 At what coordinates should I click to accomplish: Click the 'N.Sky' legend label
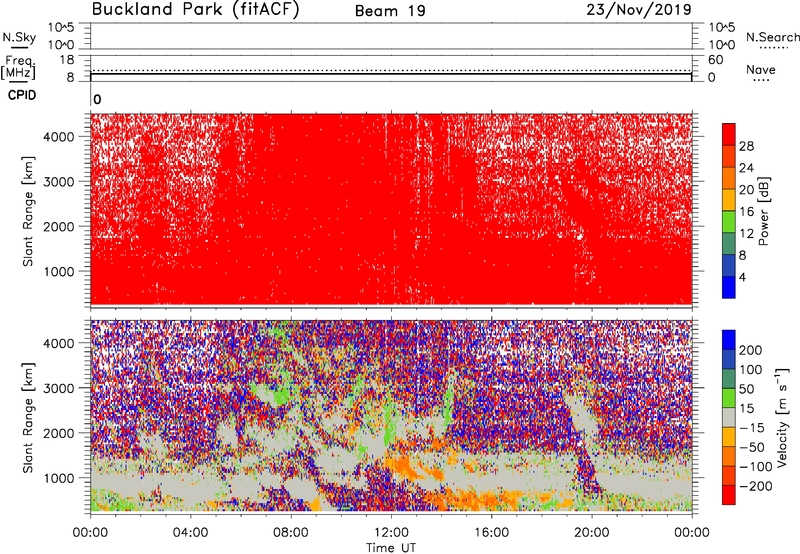coord(19,37)
